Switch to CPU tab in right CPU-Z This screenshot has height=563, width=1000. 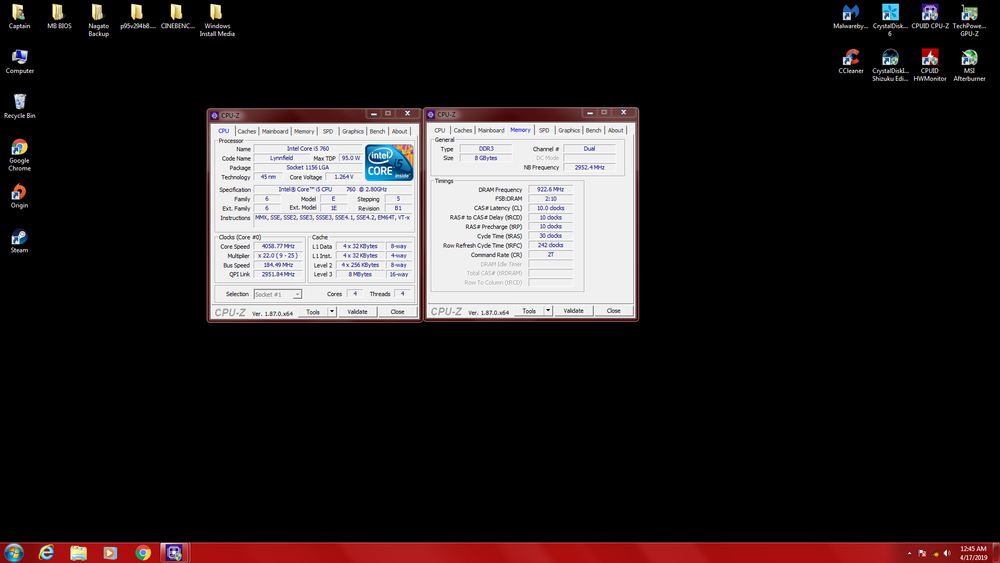[440, 130]
